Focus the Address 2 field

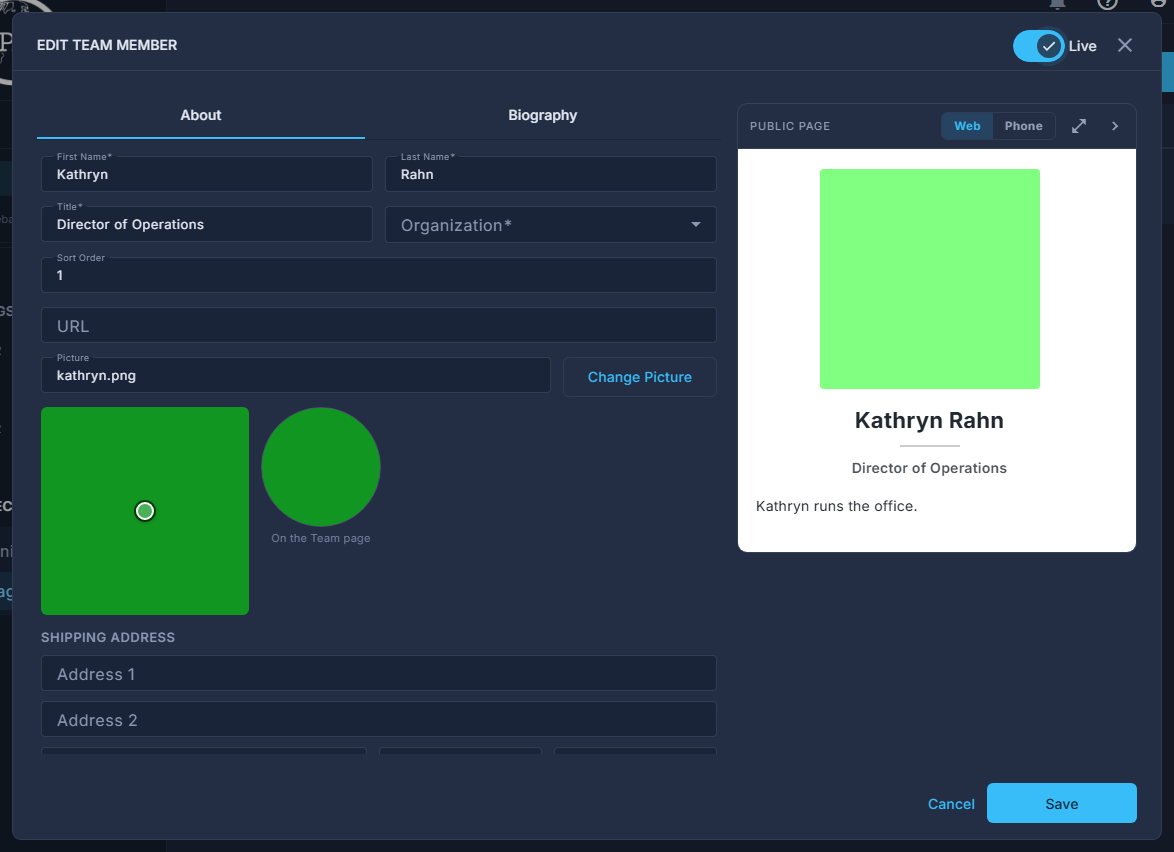pyautogui.click(x=379, y=719)
